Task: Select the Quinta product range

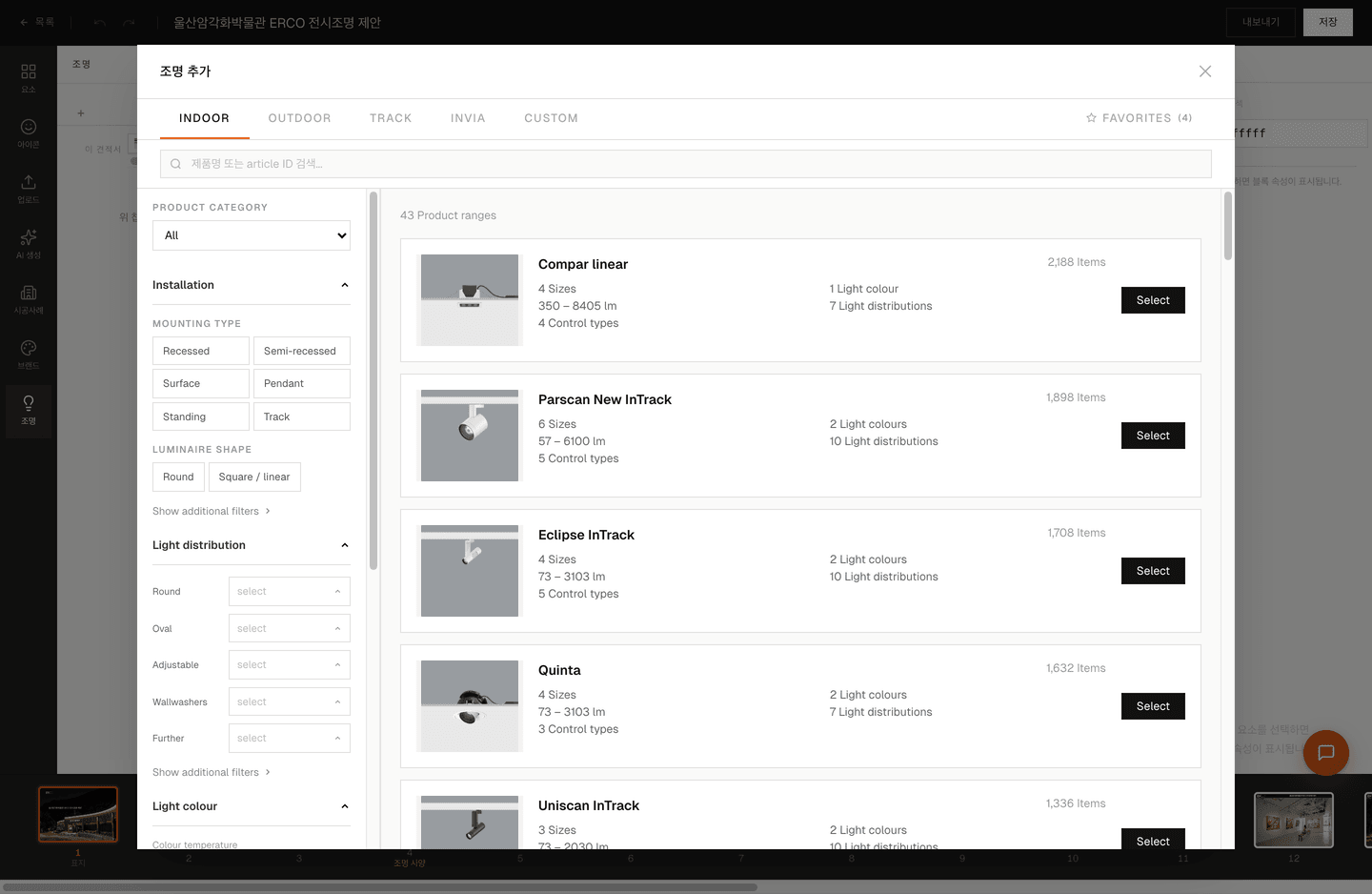Action: [1153, 706]
